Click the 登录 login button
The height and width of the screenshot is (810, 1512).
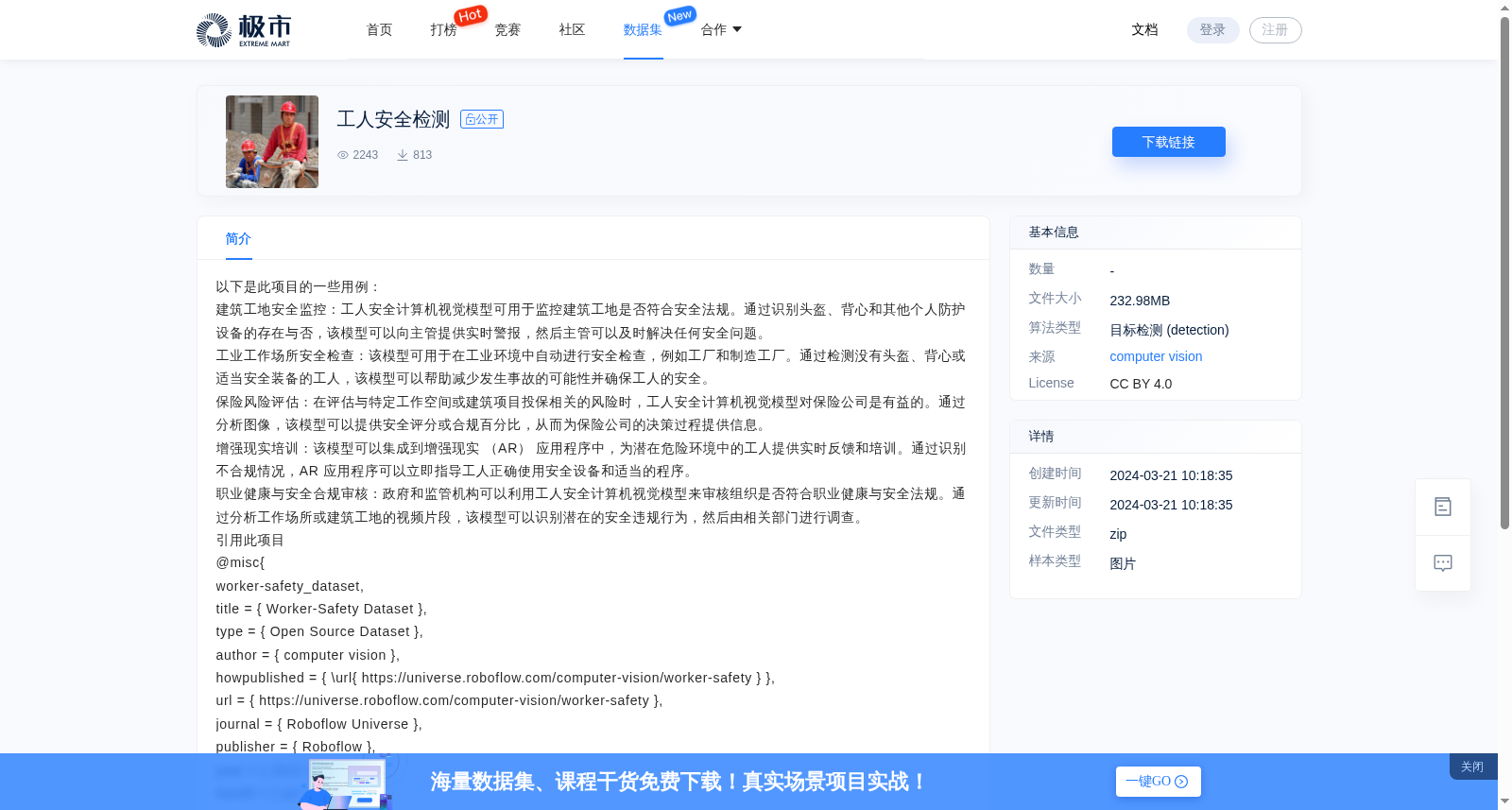1212,30
